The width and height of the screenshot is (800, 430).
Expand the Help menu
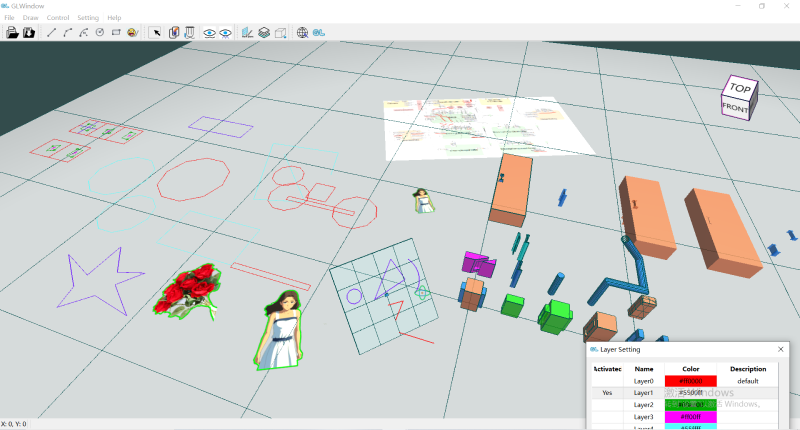[x=114, y=18]
